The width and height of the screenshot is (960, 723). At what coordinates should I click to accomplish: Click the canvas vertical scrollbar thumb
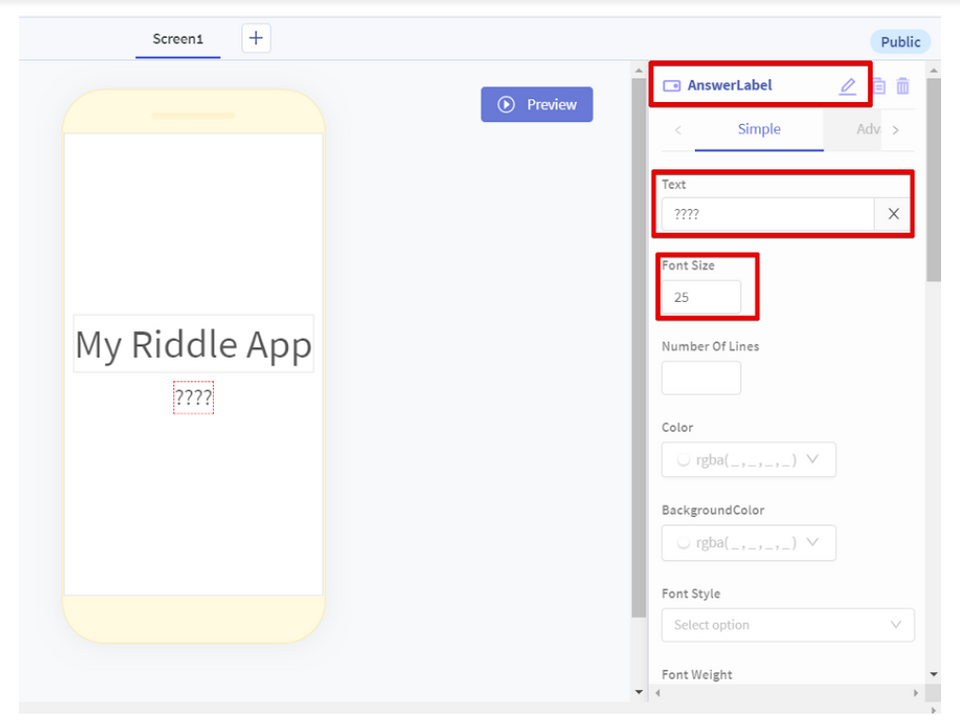[x=639, y=348]
